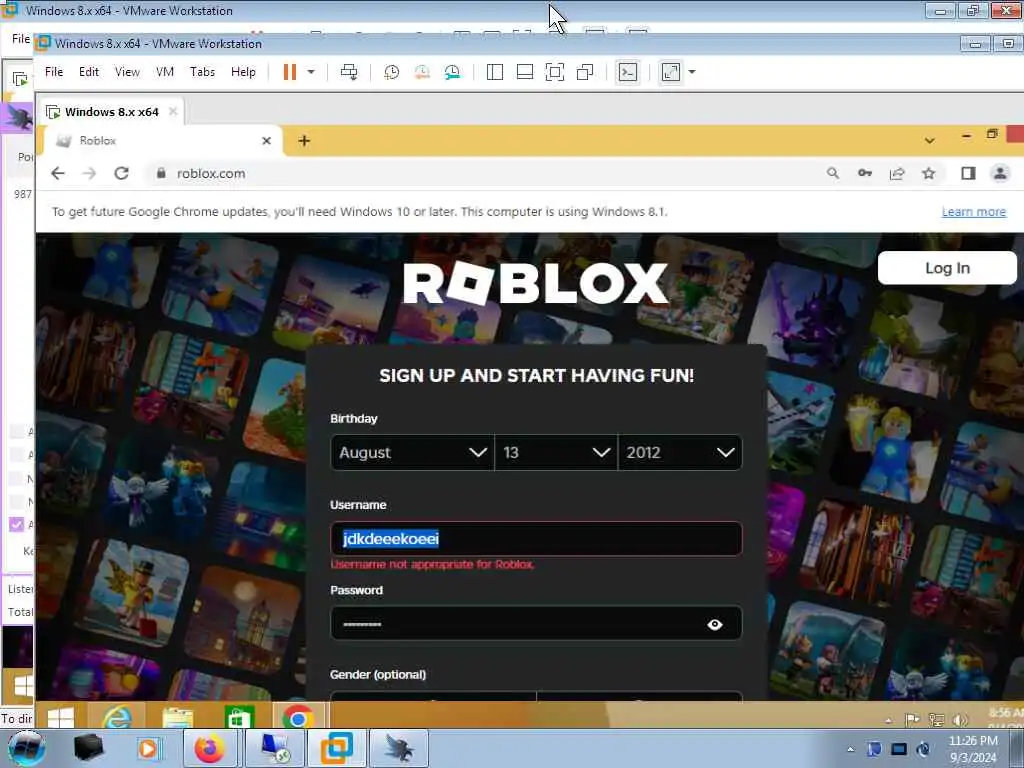Go forward in Chrome
This screenshot has height=768, width=1024.
[x=89, y=173]
